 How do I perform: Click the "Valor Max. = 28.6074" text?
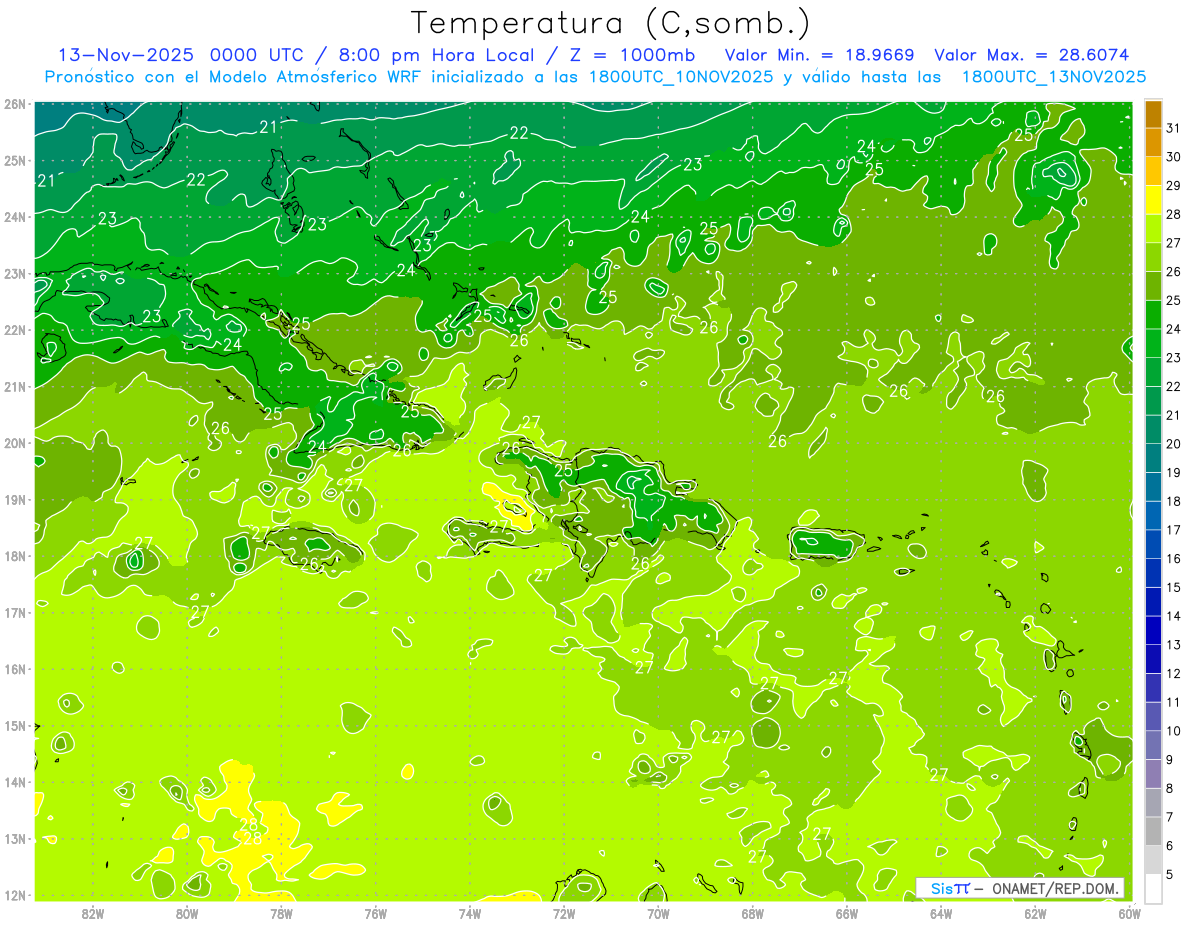click(1033, 55)
